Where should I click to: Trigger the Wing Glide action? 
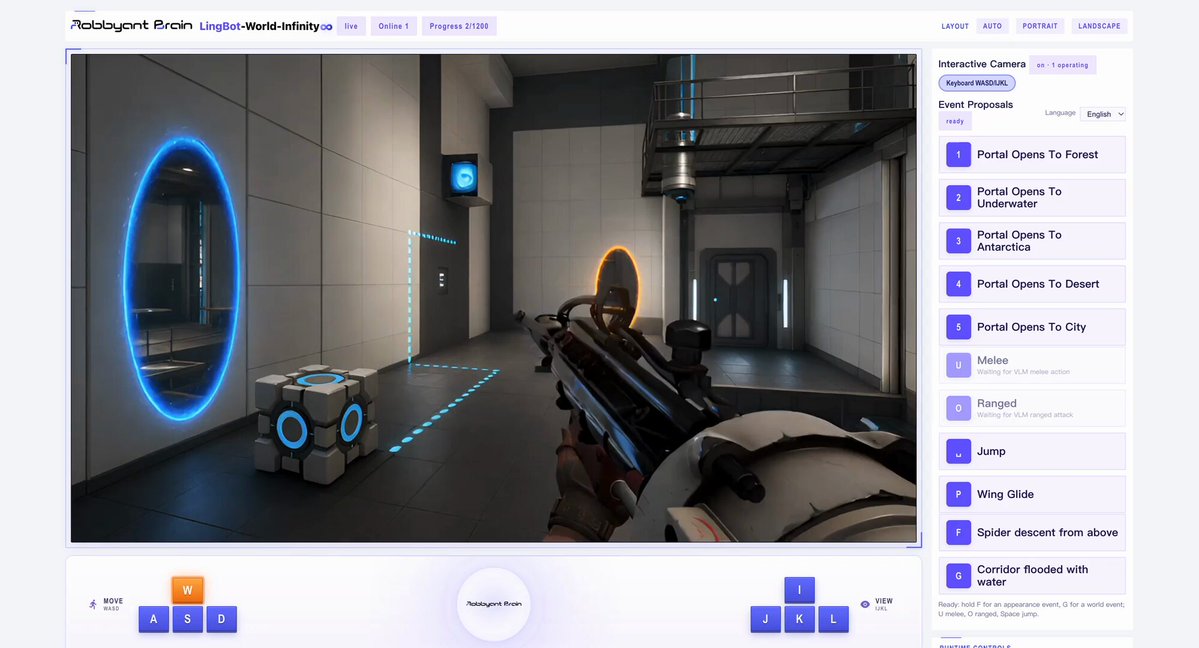point(1032,494)
